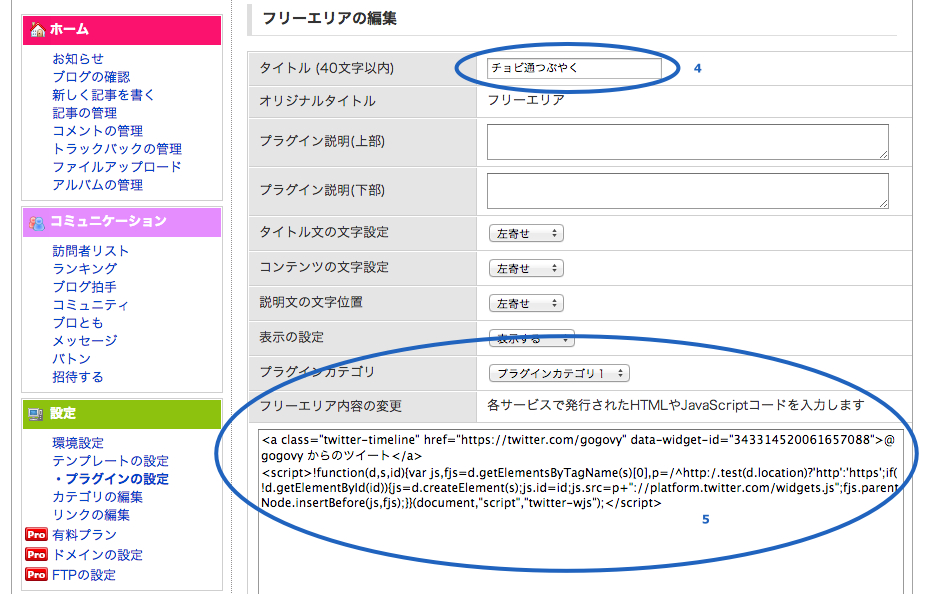Screen dimensions: 925x594
Task: Click 招待する link
Action: [x=78, y=377]
